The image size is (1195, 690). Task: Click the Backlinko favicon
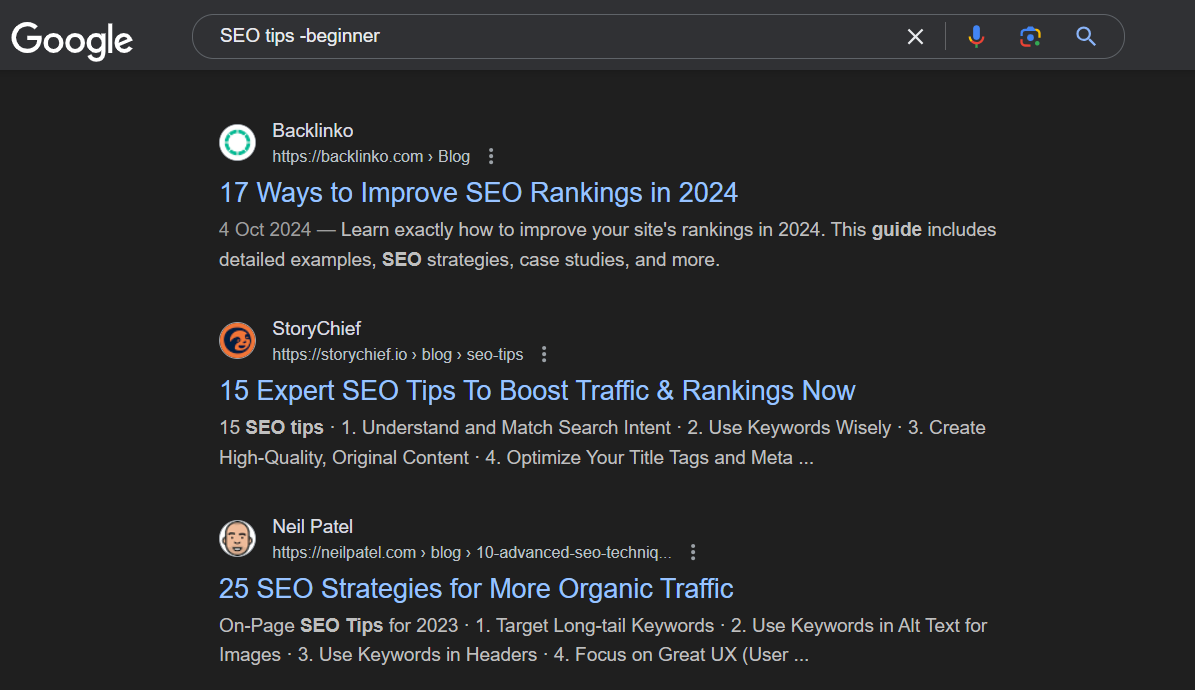pyautogui.click(x=238, y=143)
